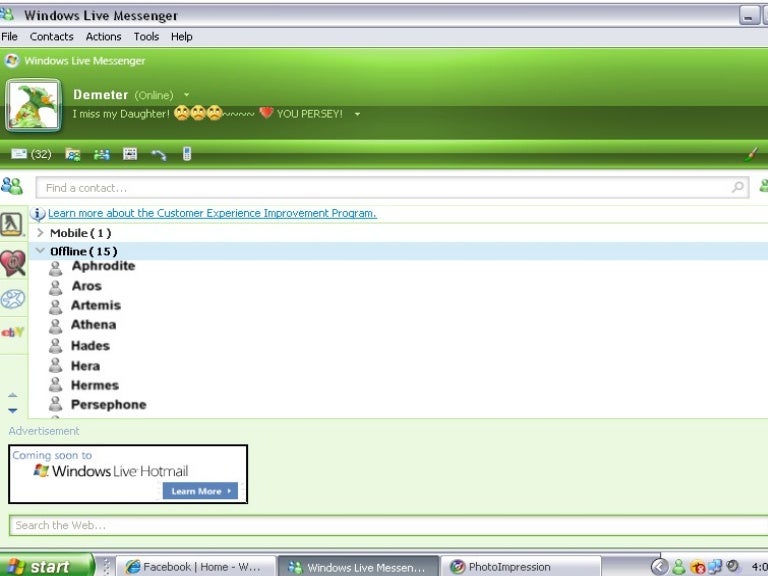Click the eBay tab icon in sidebar

(x=12, y=332)
